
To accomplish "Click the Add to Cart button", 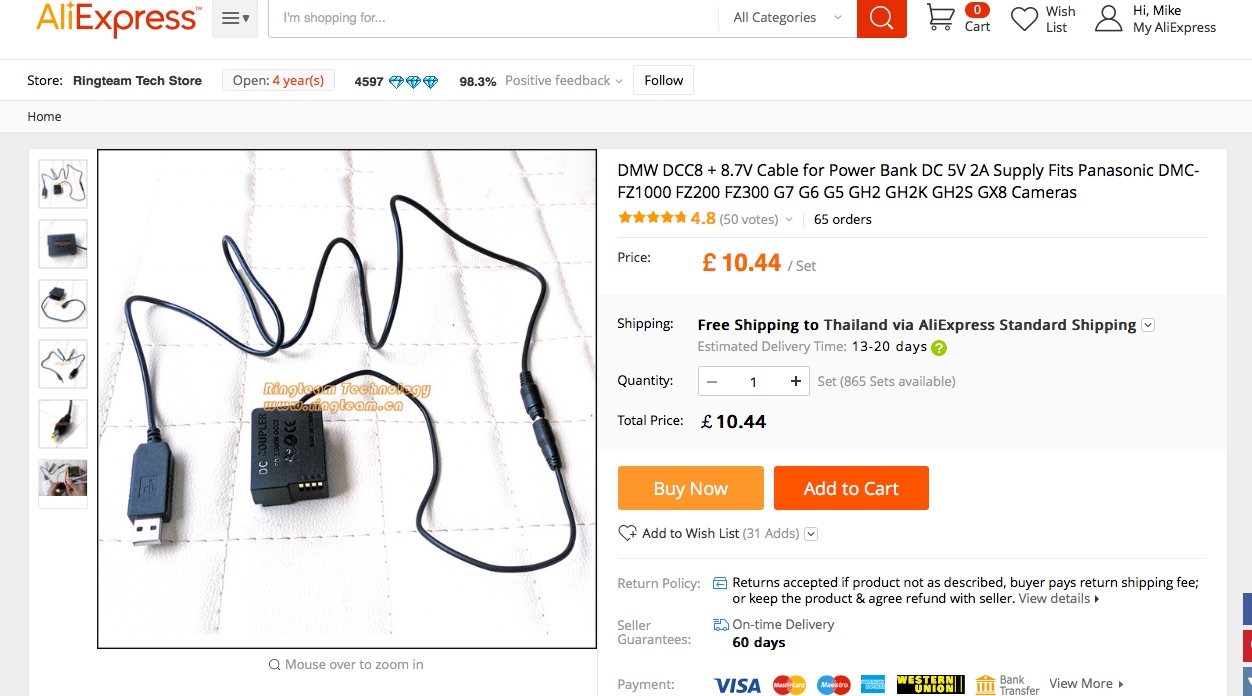I will [851, 488].
